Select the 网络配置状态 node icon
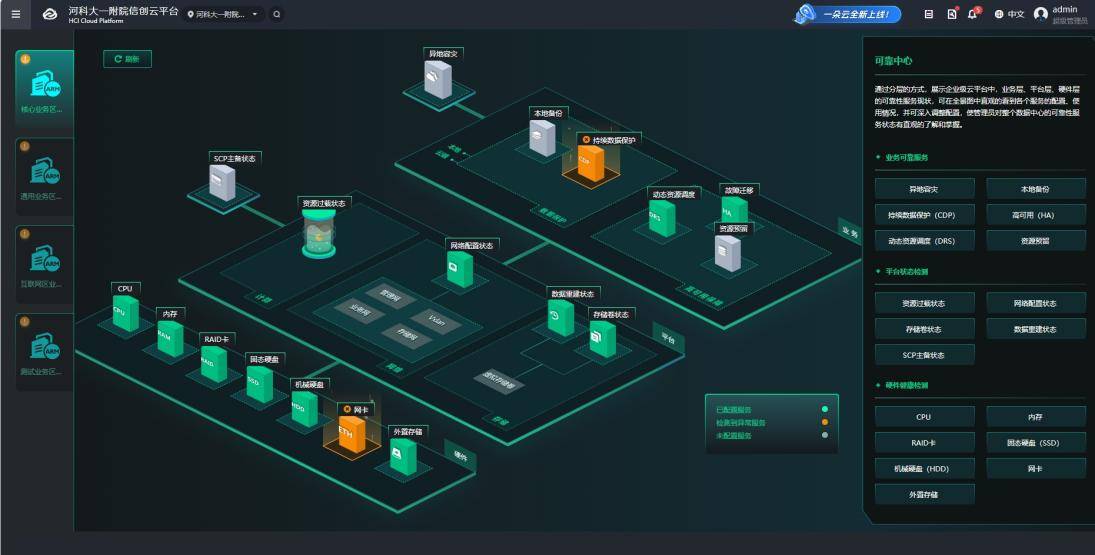Viewport: 1095px width, 555px height. pyautogui.click(x=459, y=269)
